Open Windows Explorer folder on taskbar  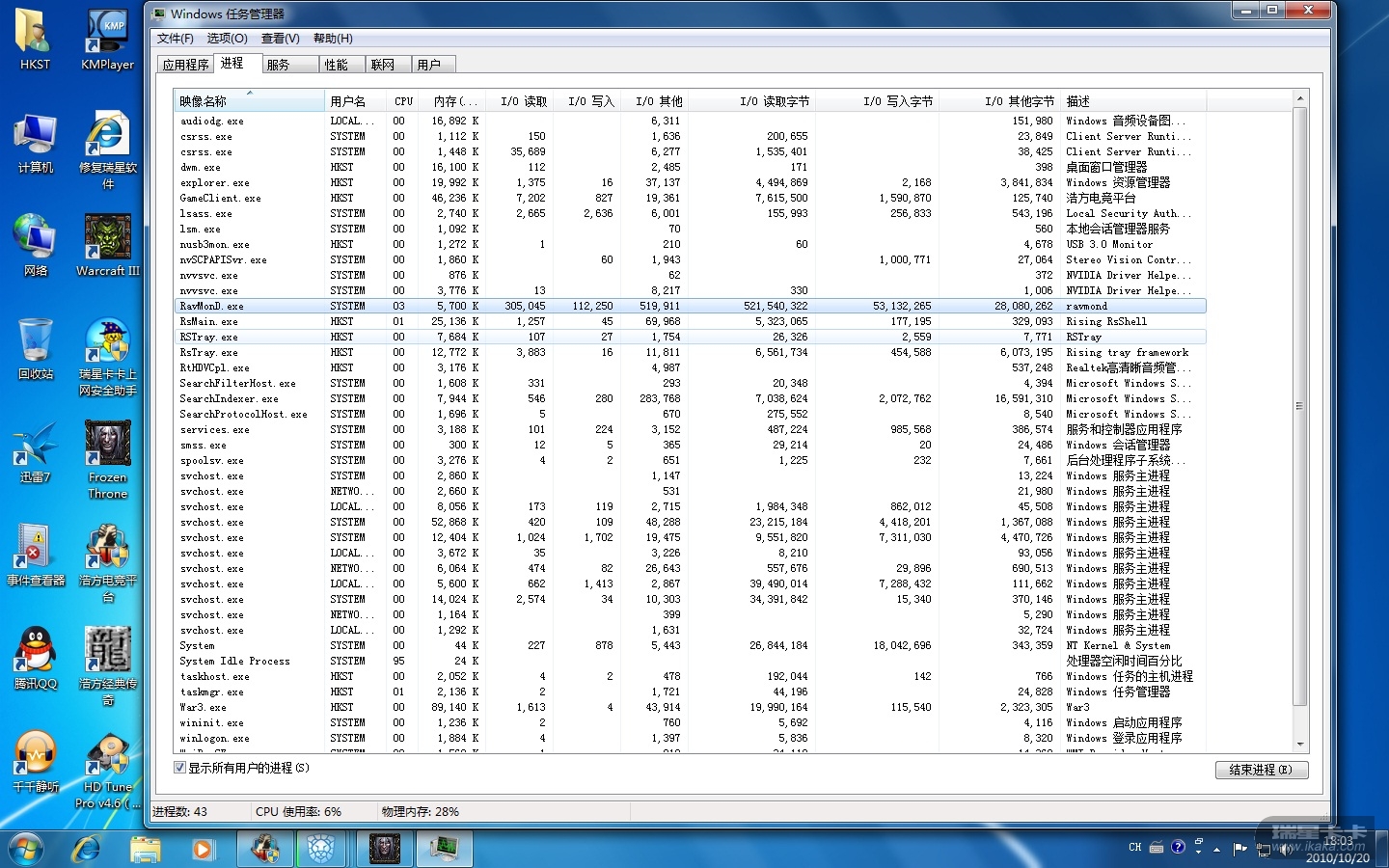pyautogui.click(x=145, y=849)
